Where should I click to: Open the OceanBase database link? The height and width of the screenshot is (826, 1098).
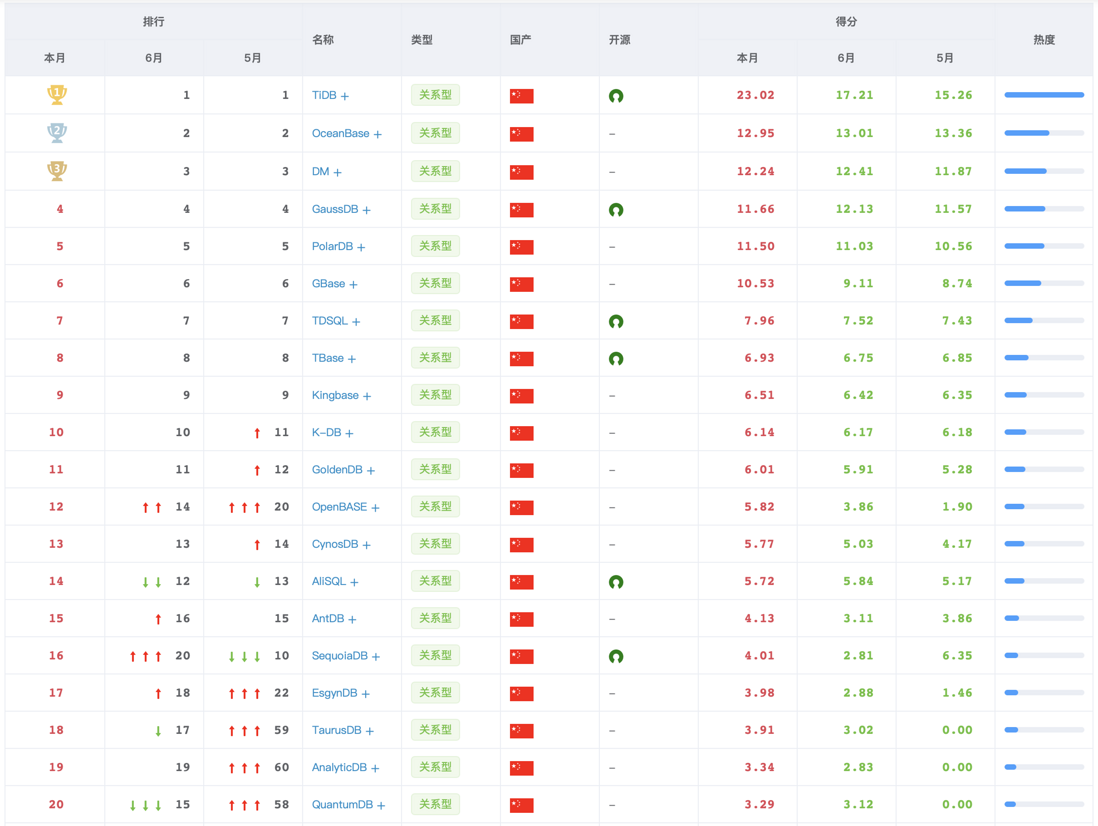pyautogui.click(x=347, y=133)
